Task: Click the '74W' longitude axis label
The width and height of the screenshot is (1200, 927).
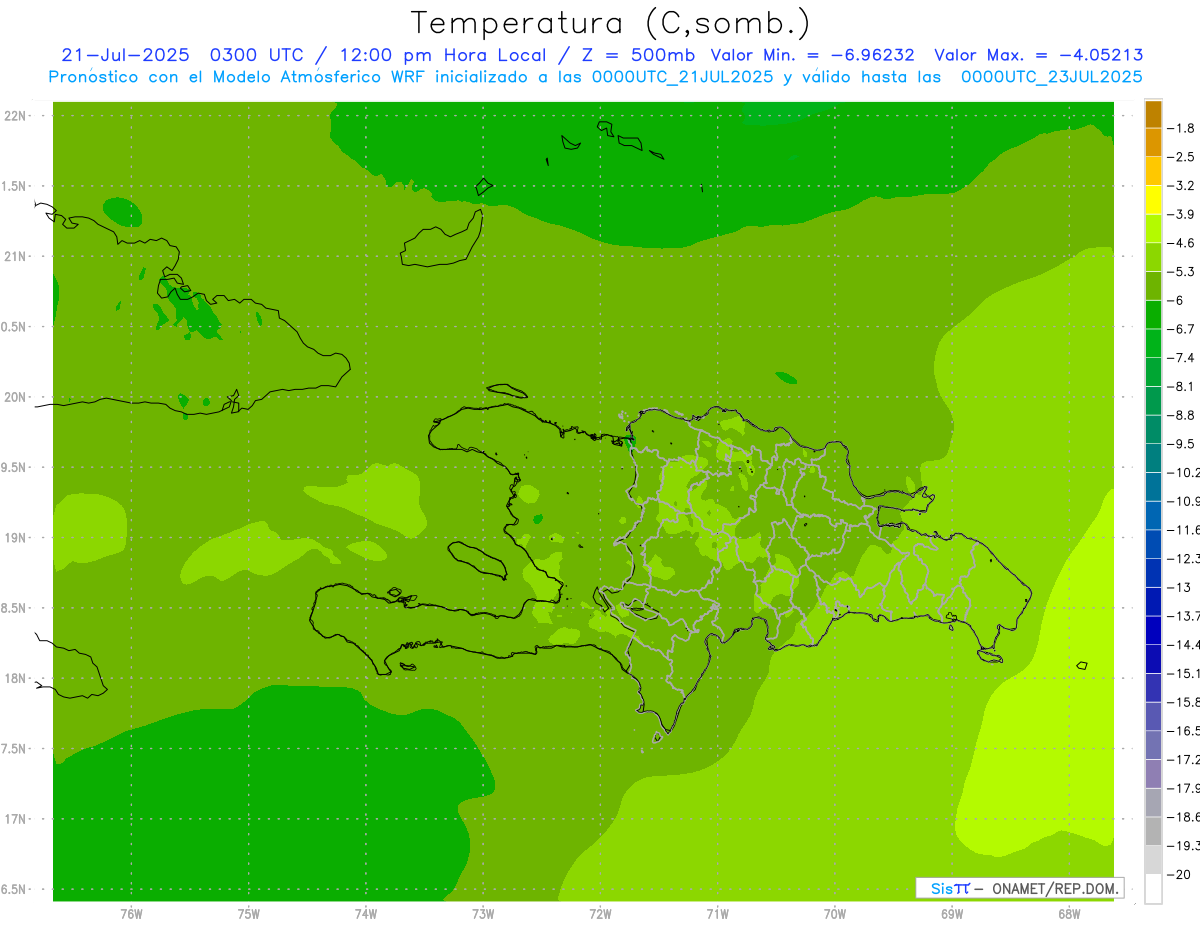Action: point(366,913)
